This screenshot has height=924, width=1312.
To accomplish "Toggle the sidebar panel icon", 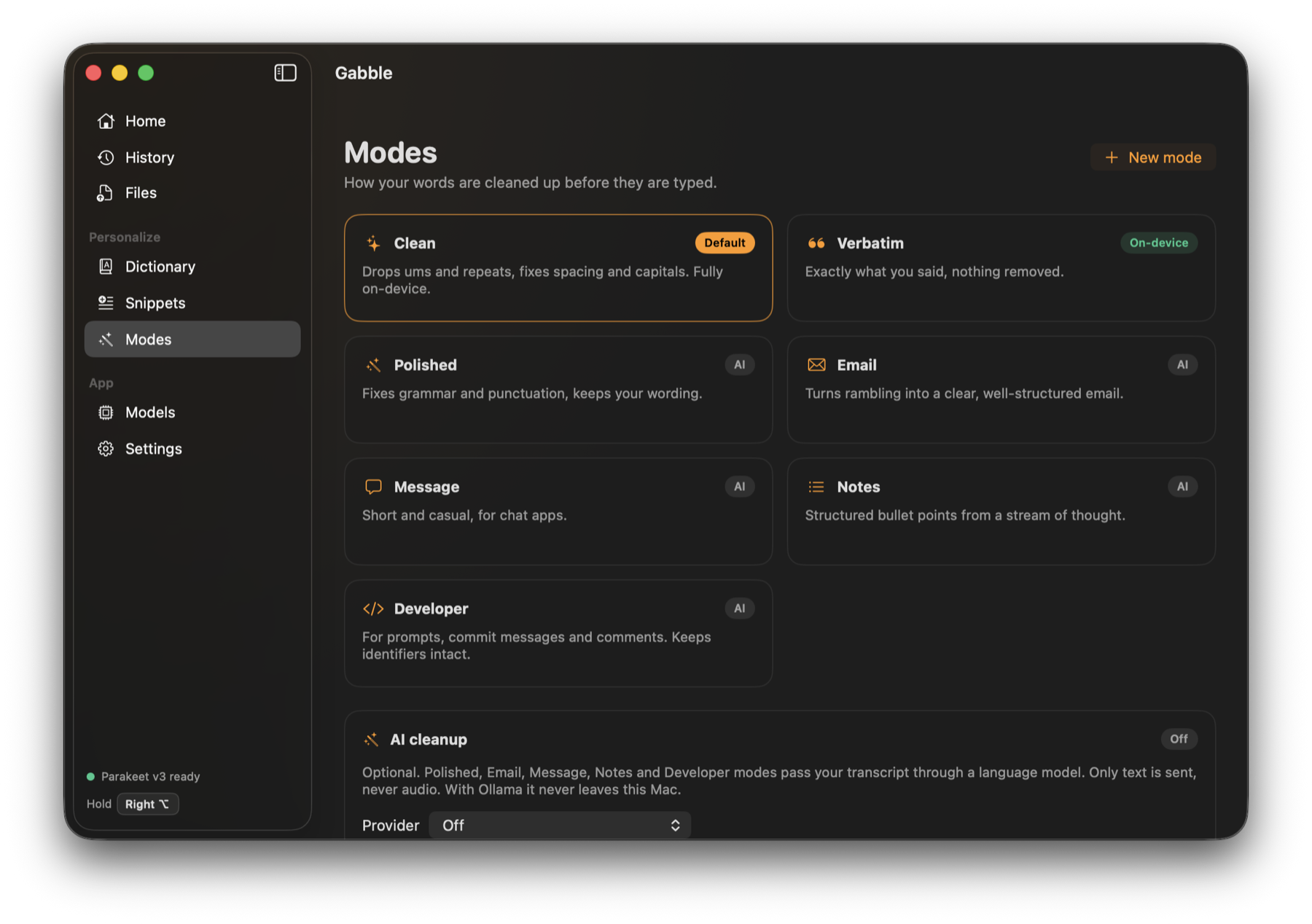I will click(x=285, y=73).
